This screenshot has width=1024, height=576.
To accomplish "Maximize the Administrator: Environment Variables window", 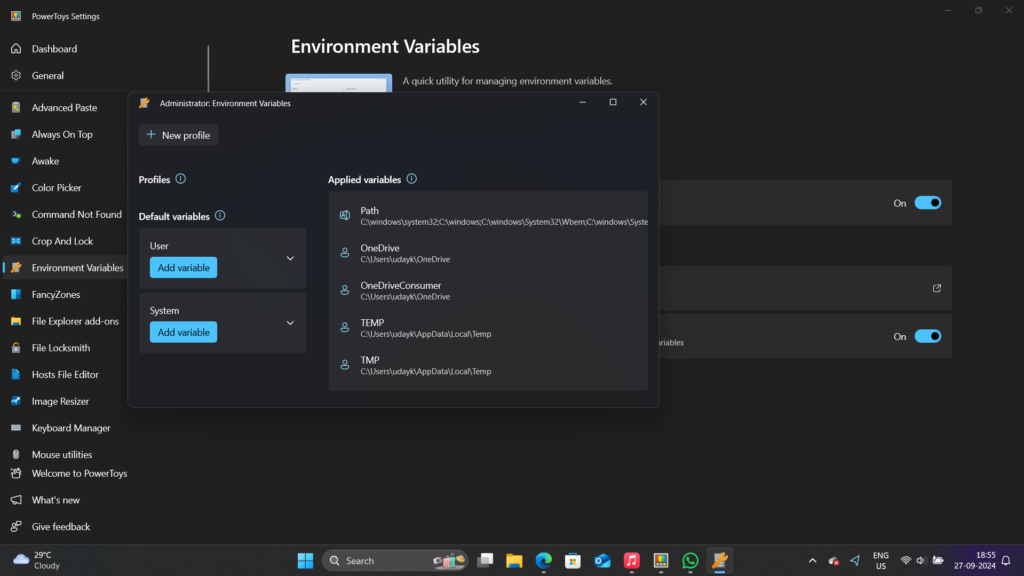I will [x=613, y=102].
